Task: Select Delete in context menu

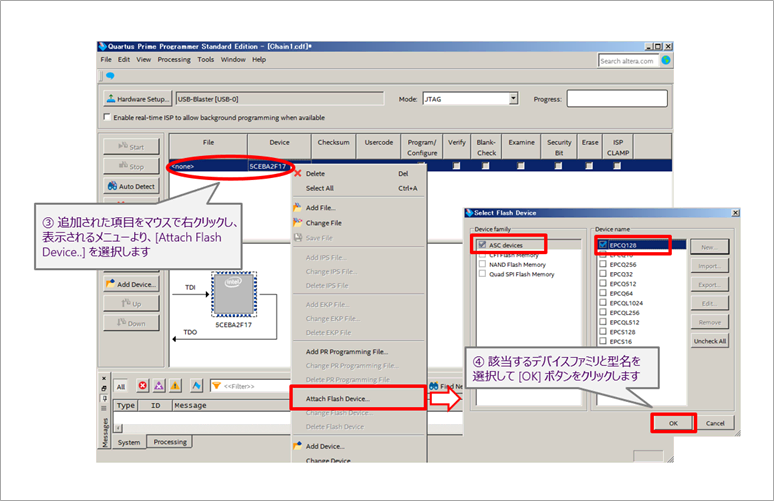Action: pyautogui.click(x=358, y=174)
